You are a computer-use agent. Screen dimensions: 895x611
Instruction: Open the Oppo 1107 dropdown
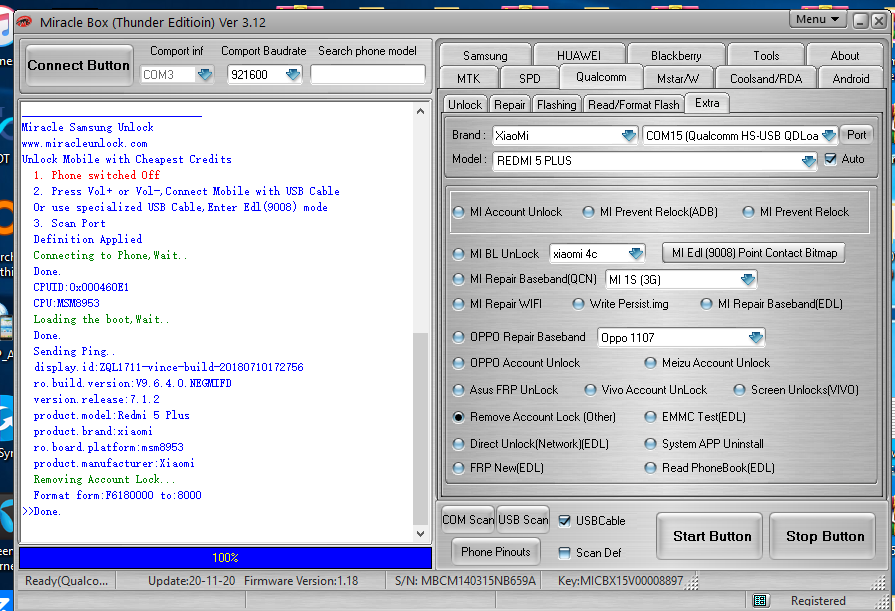[756, 337]
